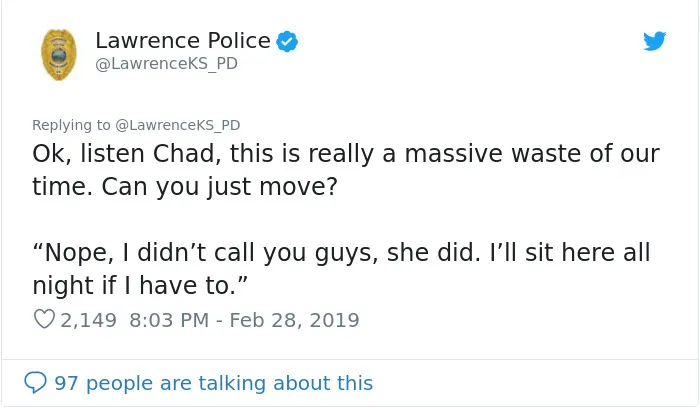Click the @LawrenceKS_PD handle under the name
The width and height of the screenshot is (700, 408).
tap(167, 64)
